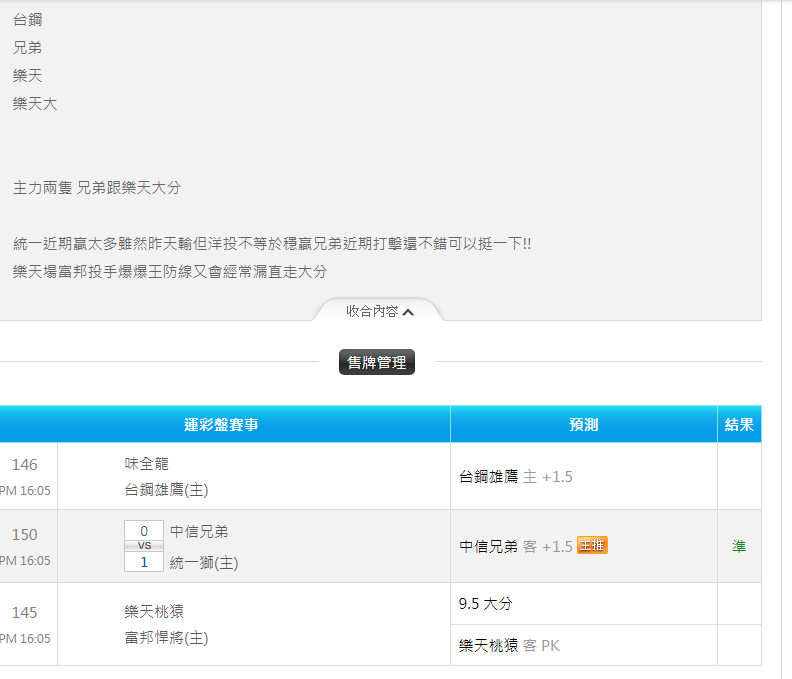Click the analysis line starting 統一近期贏太多
The image size is (792, 679).
272,244
